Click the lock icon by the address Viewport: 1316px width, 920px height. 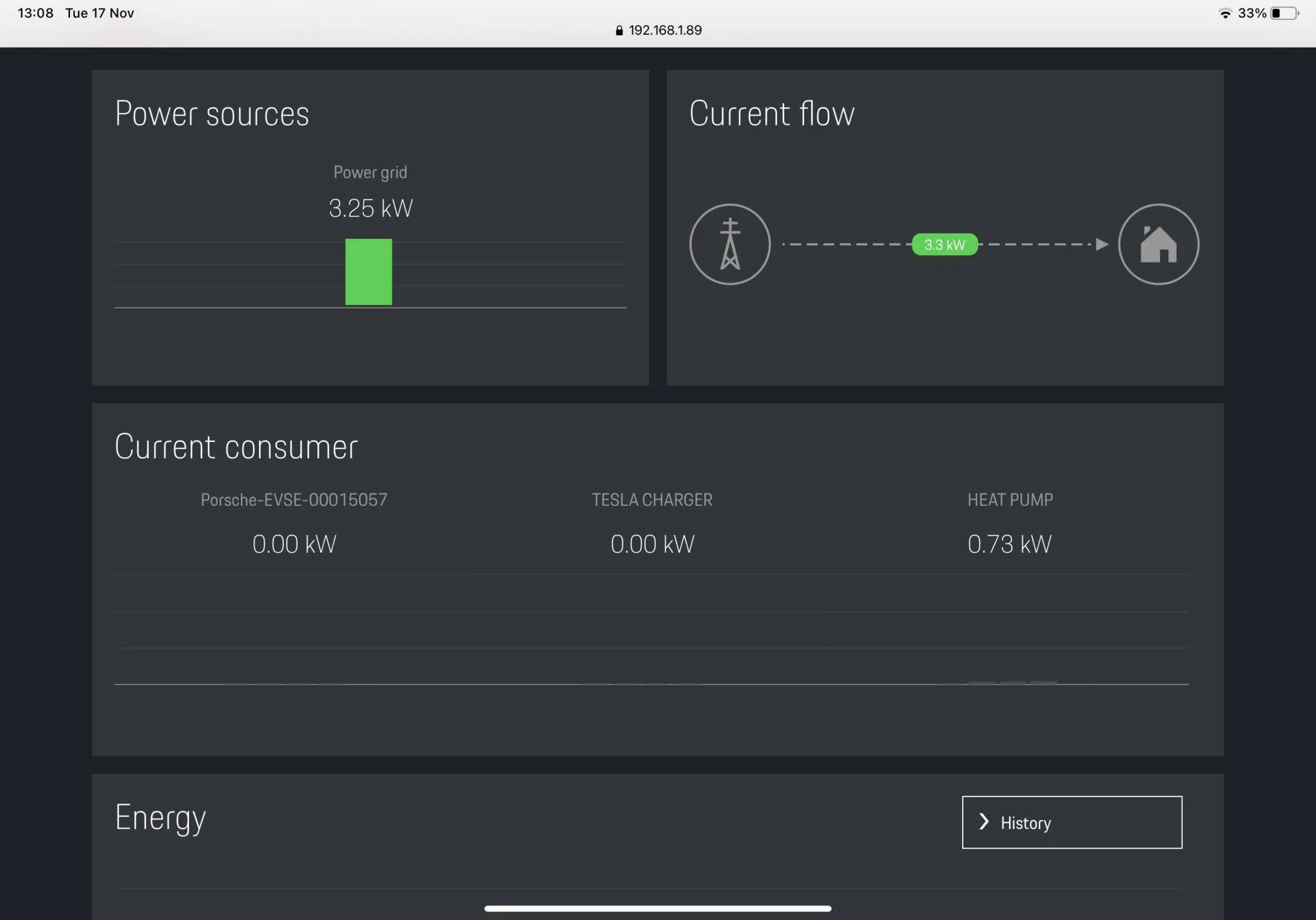point(619,30)
